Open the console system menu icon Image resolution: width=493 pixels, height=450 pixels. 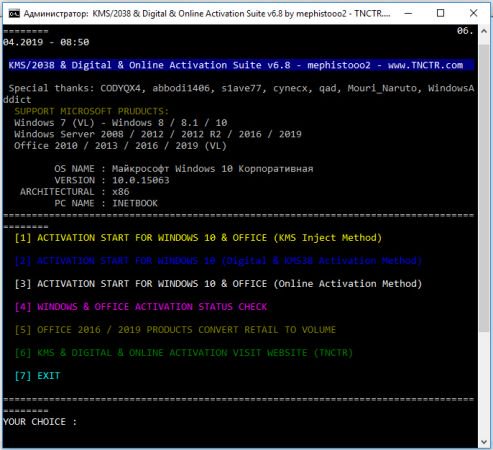coord(14,13)
